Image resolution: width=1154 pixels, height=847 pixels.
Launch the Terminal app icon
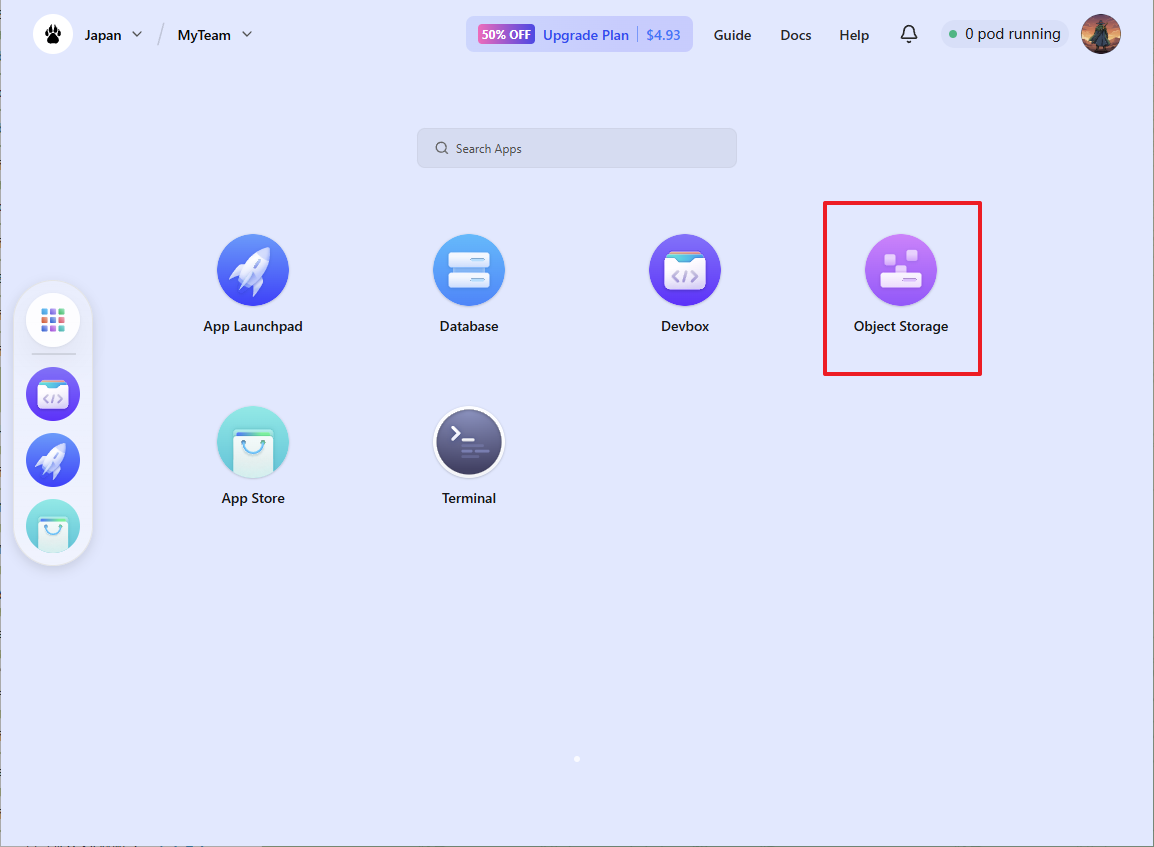[x=469, y=443]
